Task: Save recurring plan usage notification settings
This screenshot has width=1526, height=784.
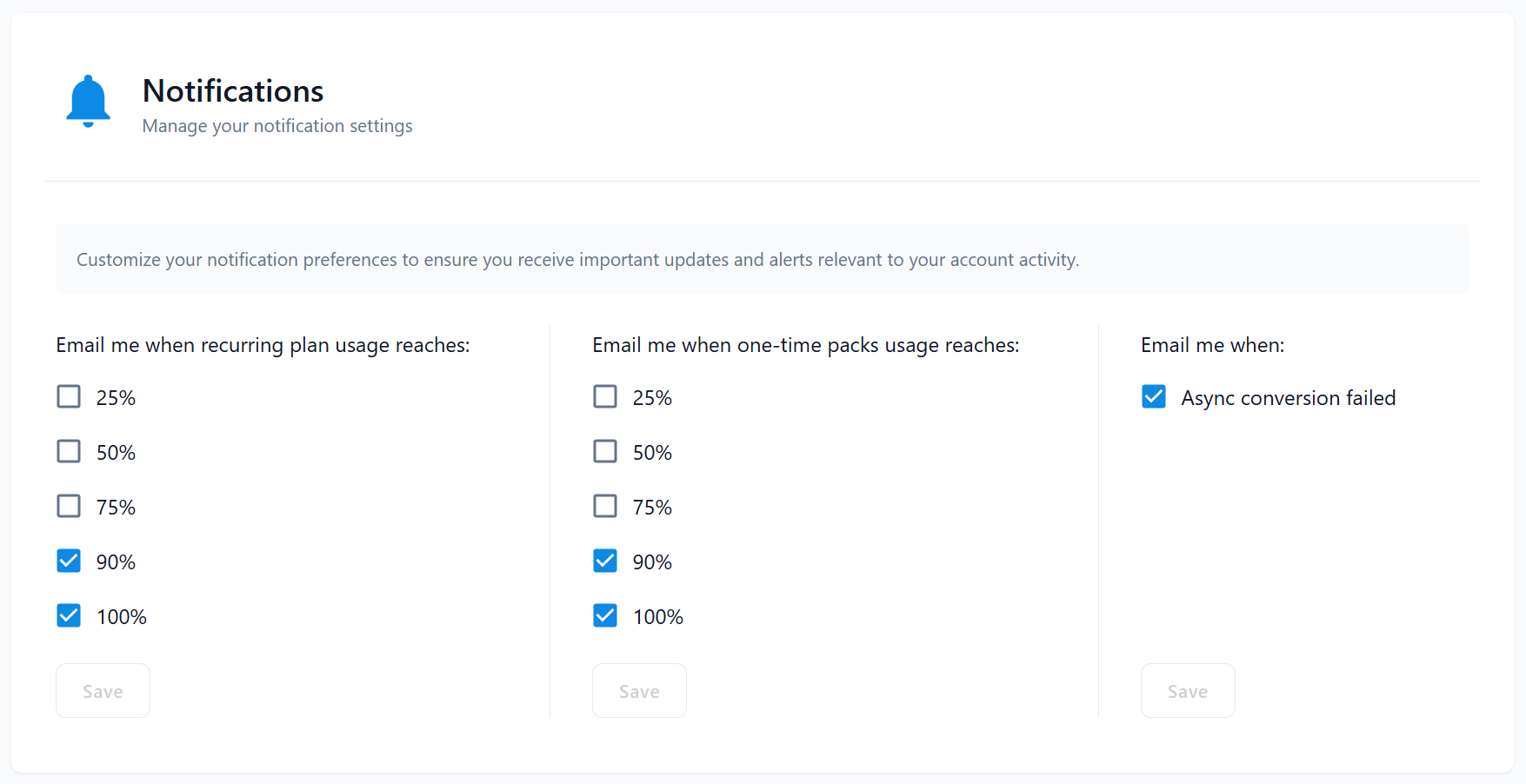Action: tap(103, 691)
